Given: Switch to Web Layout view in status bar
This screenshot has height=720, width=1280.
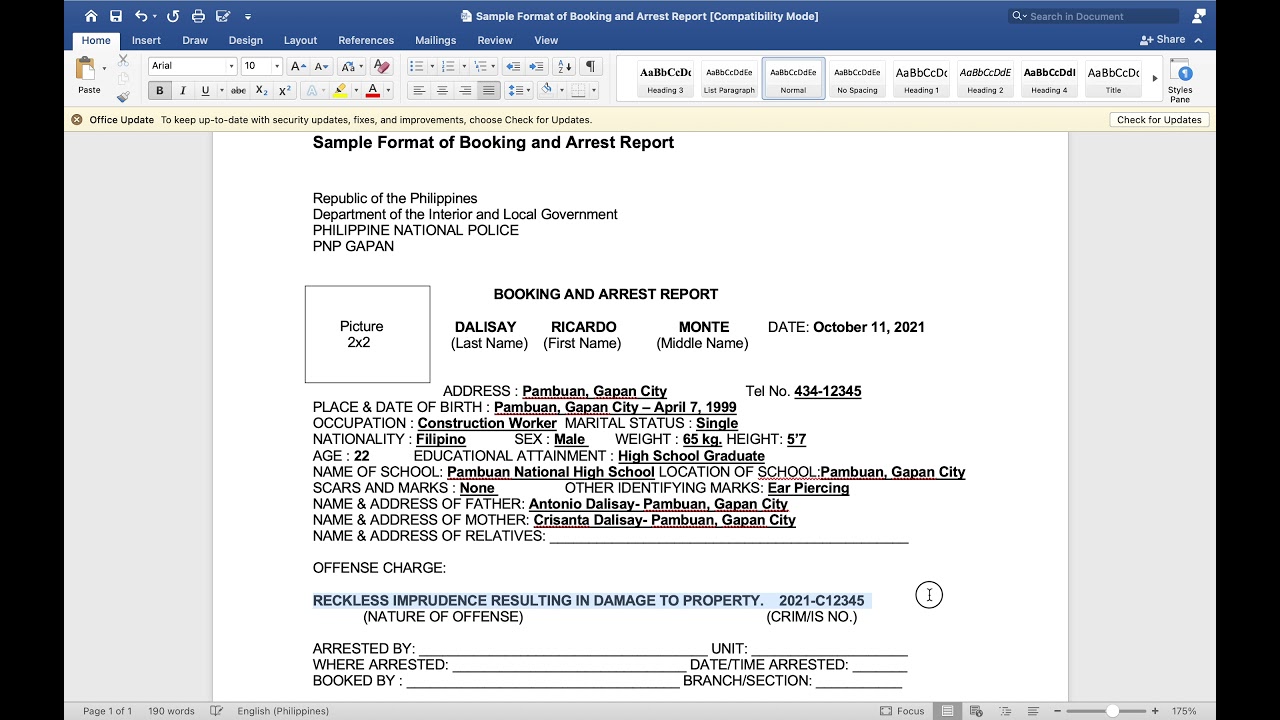Looking at the screenshot, I should coord(976,711).
